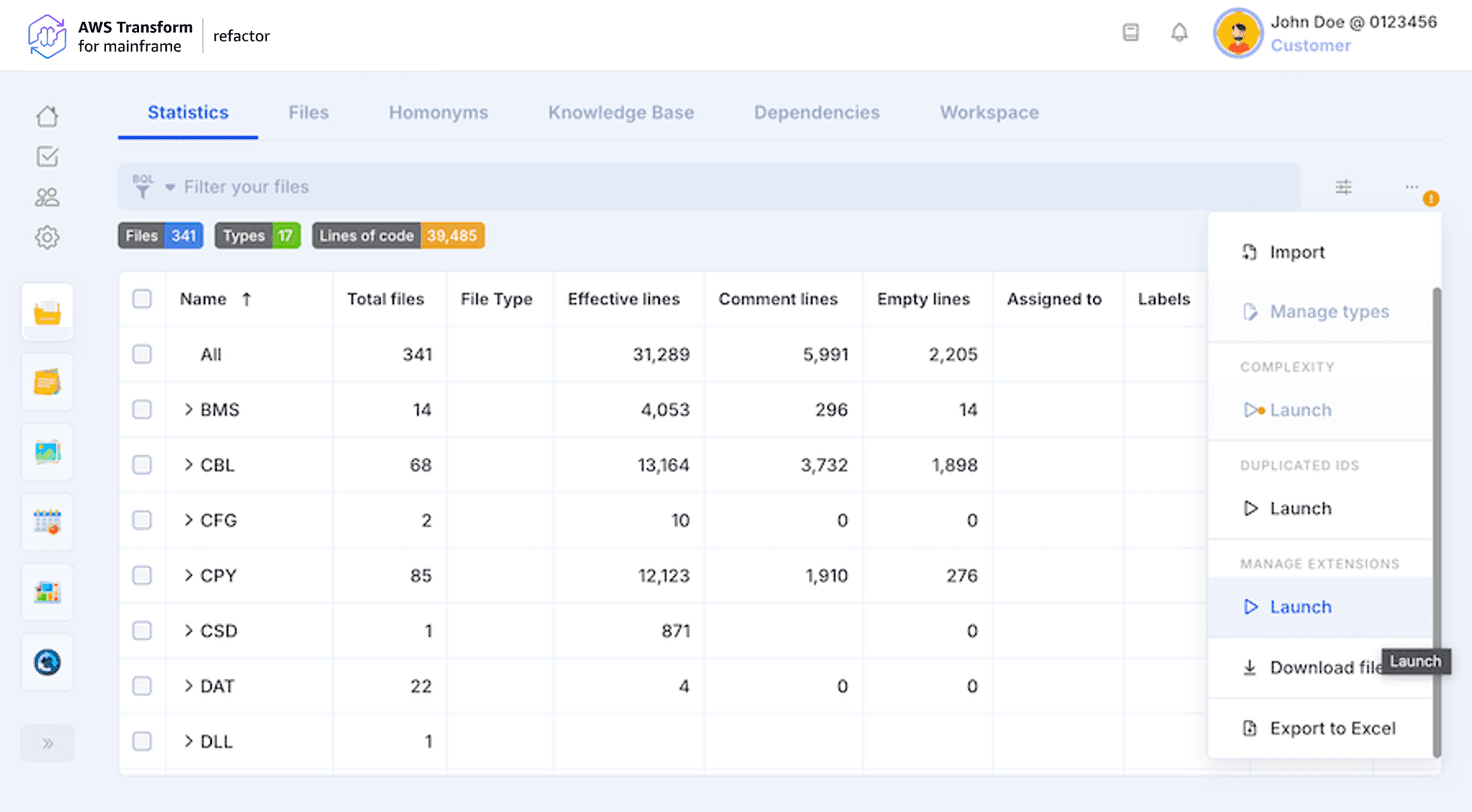Open the team members sidebar icon
The width and height of the screenshot is (1472, 812).
[47, 197]
